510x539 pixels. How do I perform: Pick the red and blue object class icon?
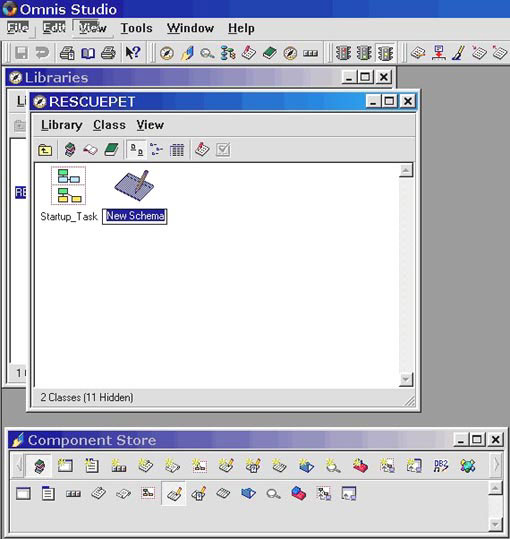tap(299, 493)
